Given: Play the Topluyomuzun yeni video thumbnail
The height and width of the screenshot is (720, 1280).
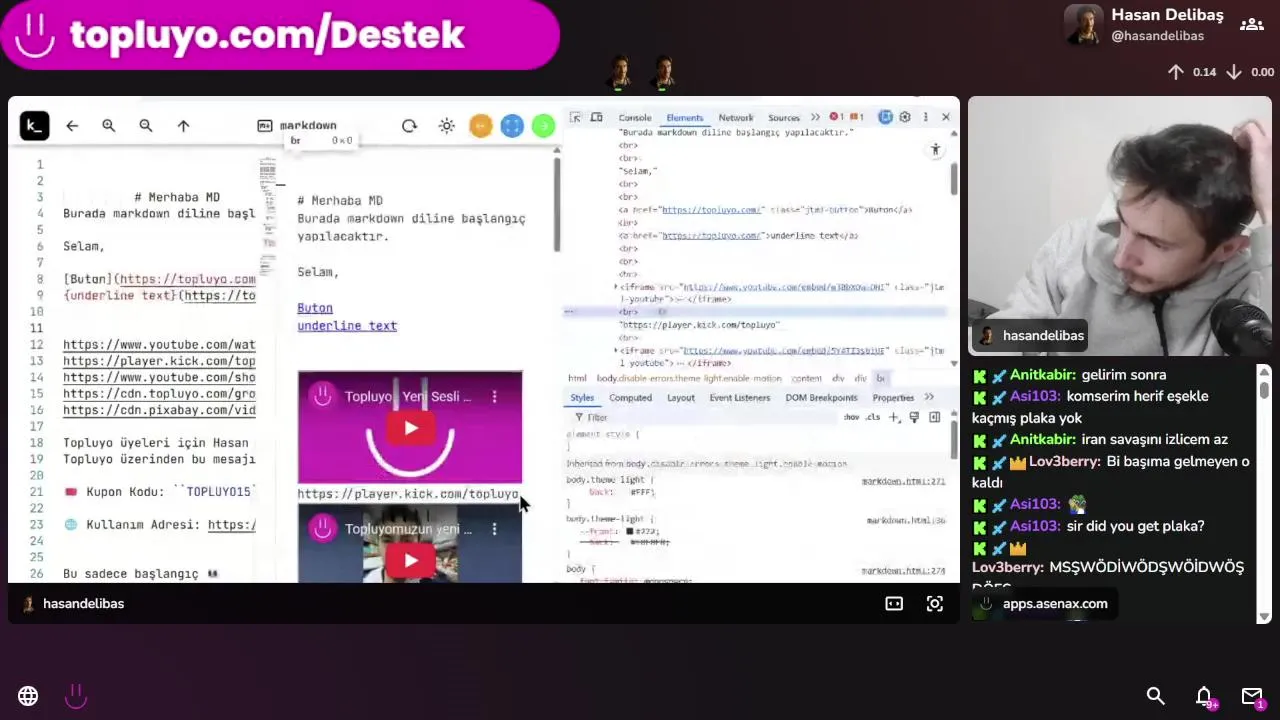Looking at the screenshot, I should pyautogui.click(x=410, y=561).
